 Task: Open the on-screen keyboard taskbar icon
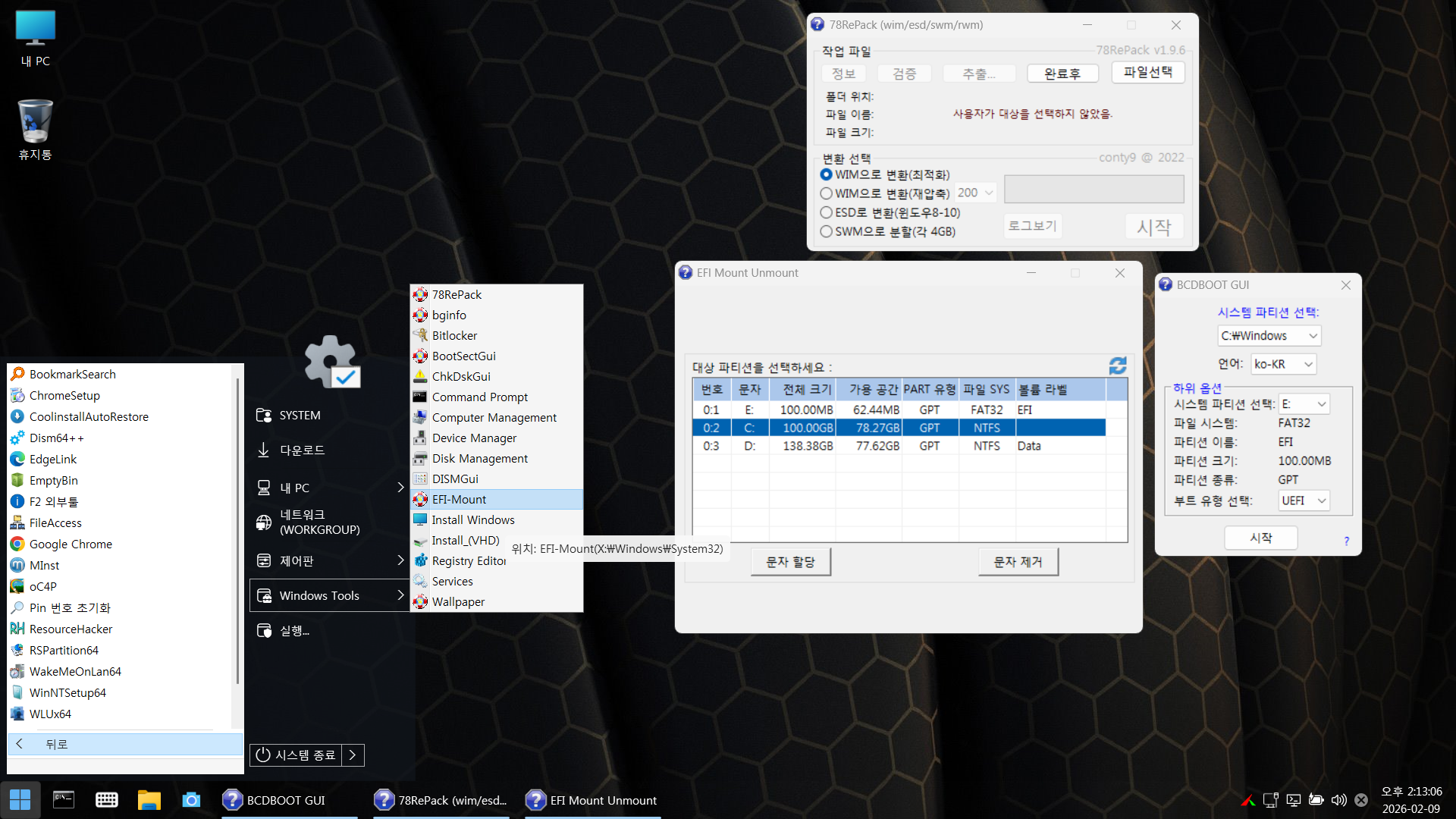[x=107, y=800]
